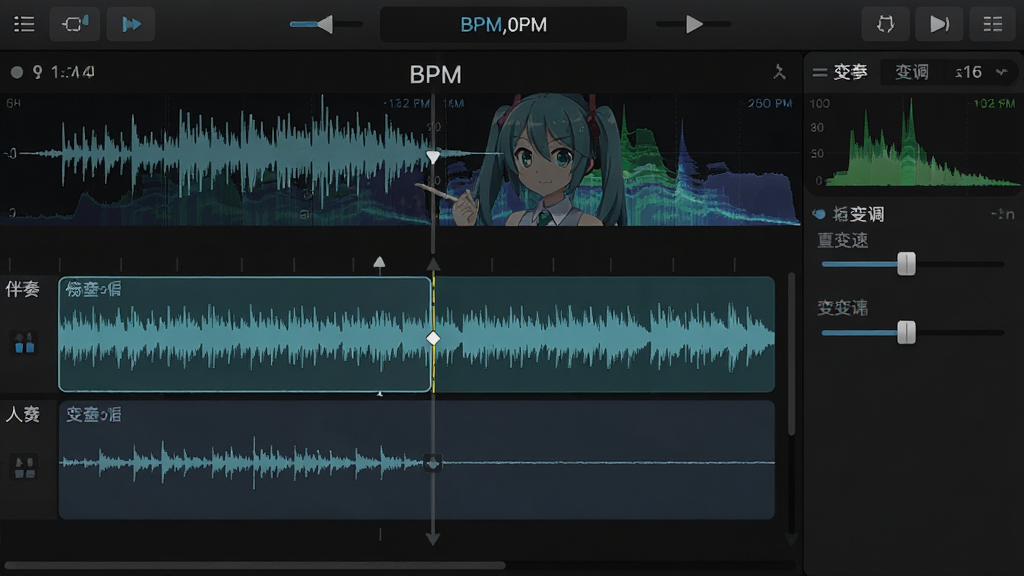Click the timecode readout next to the pin

point(73,72)
